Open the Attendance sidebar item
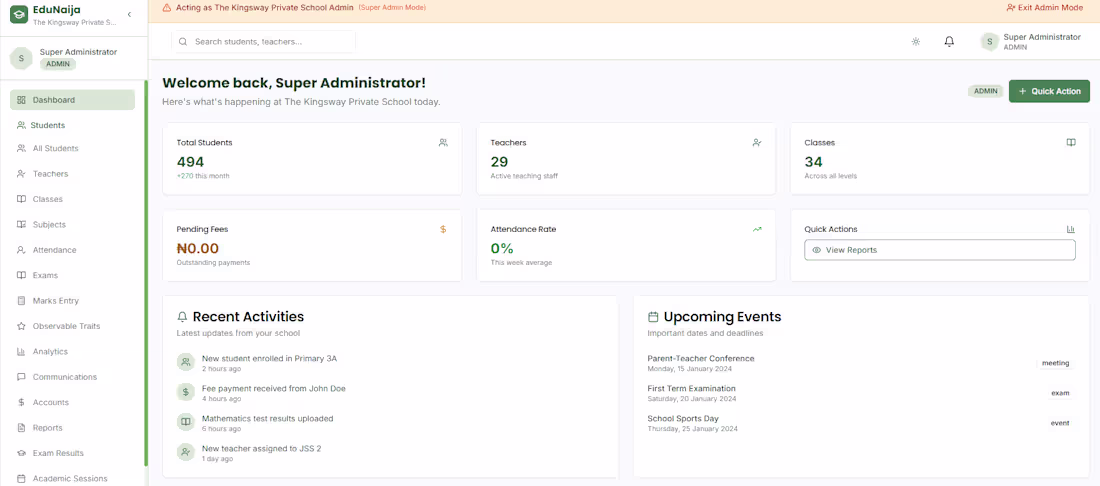 click(x=72, y=250)
